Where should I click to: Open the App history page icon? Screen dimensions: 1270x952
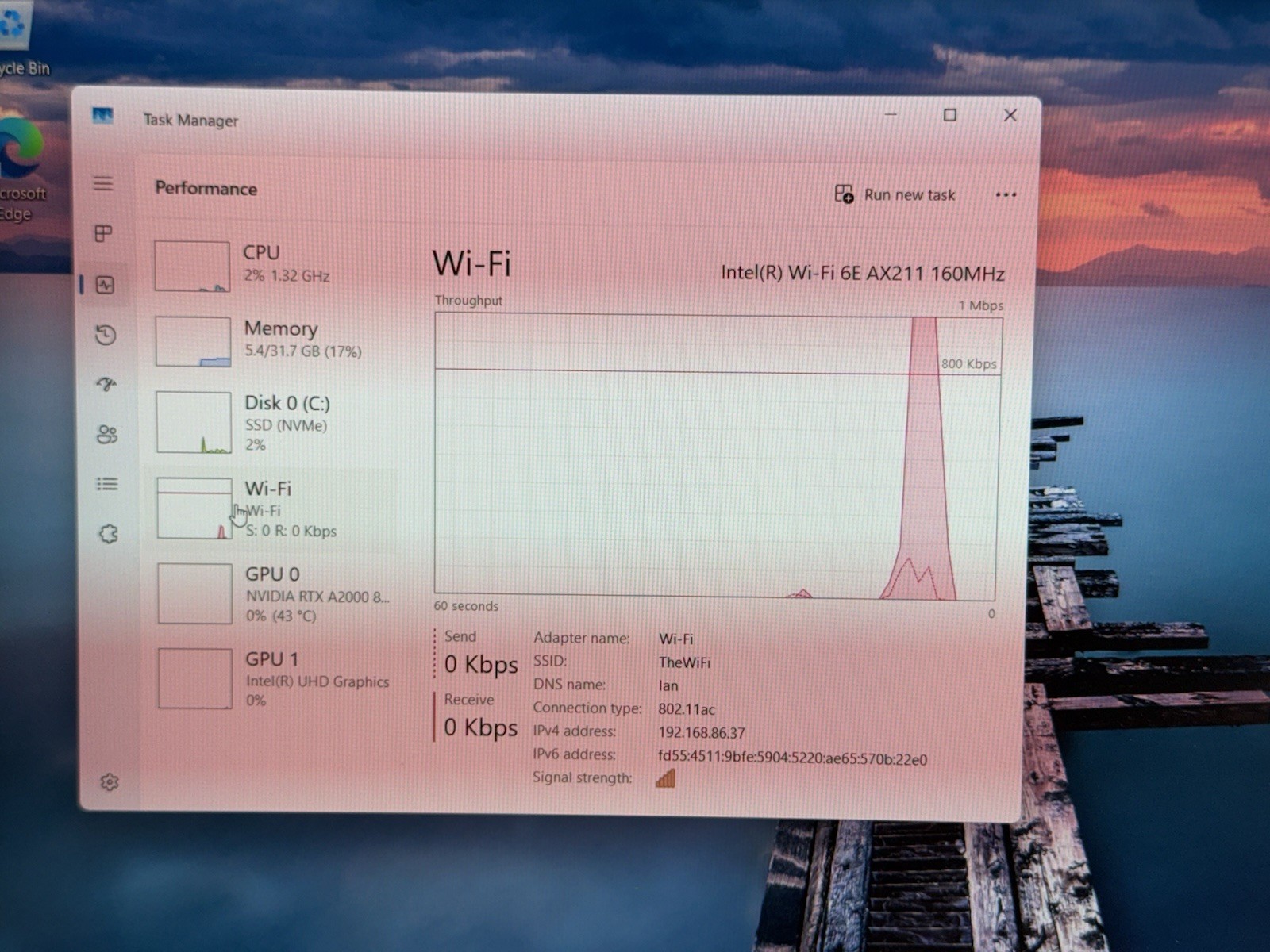point(106,335)
